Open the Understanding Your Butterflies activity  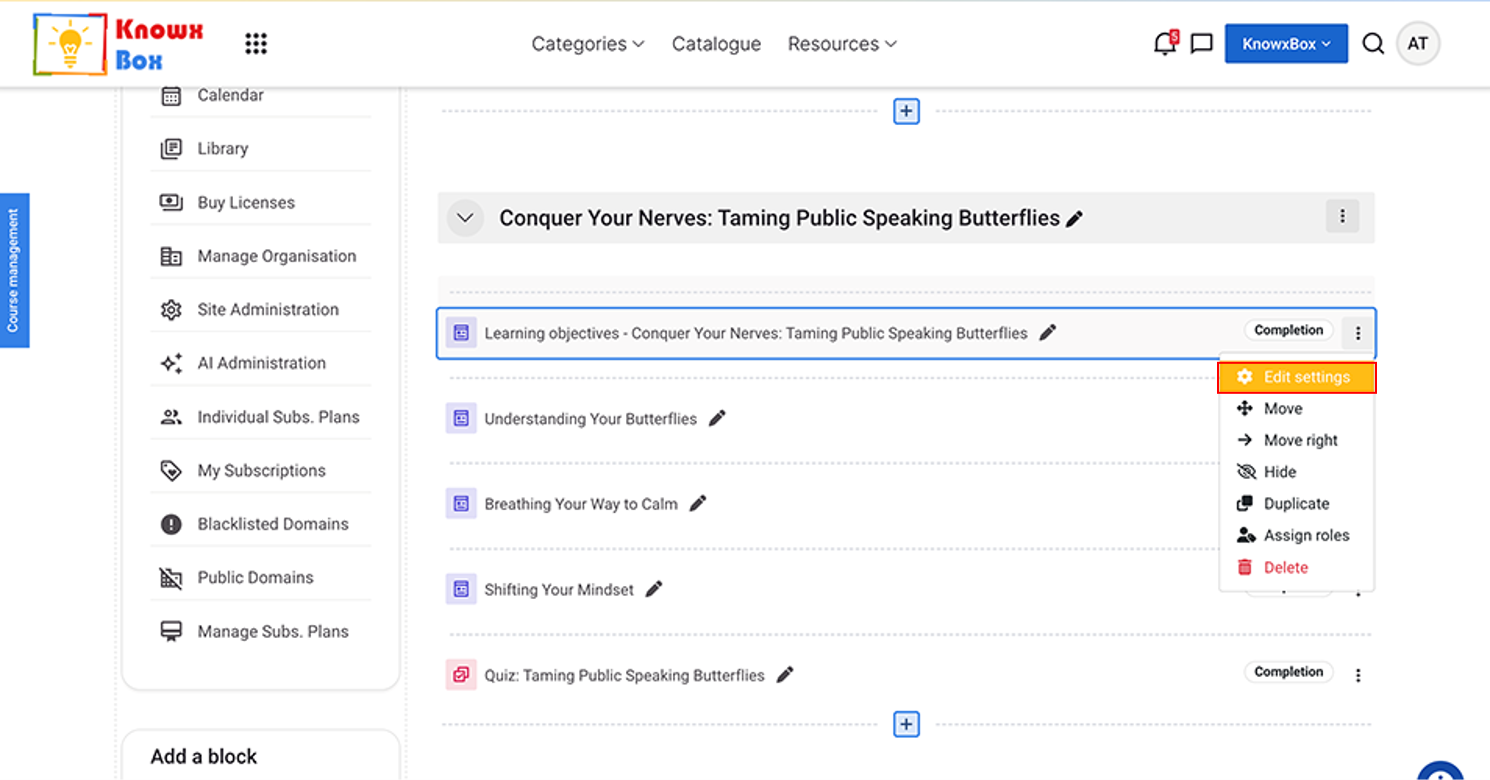point(590,419)
